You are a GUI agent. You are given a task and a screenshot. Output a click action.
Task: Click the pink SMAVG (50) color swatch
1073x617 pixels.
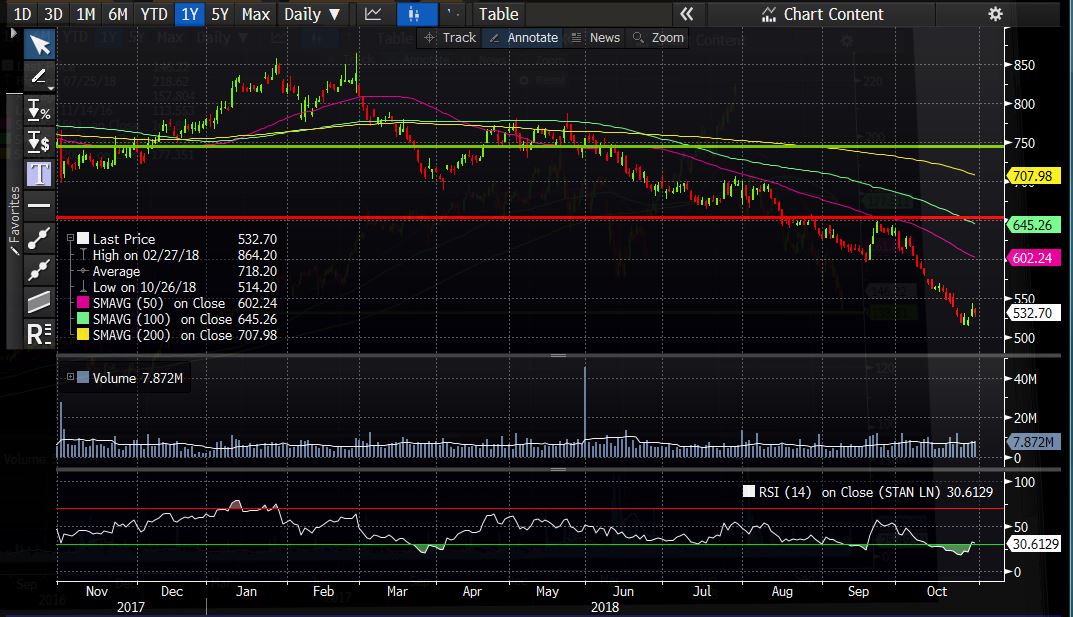pos(83,303)
